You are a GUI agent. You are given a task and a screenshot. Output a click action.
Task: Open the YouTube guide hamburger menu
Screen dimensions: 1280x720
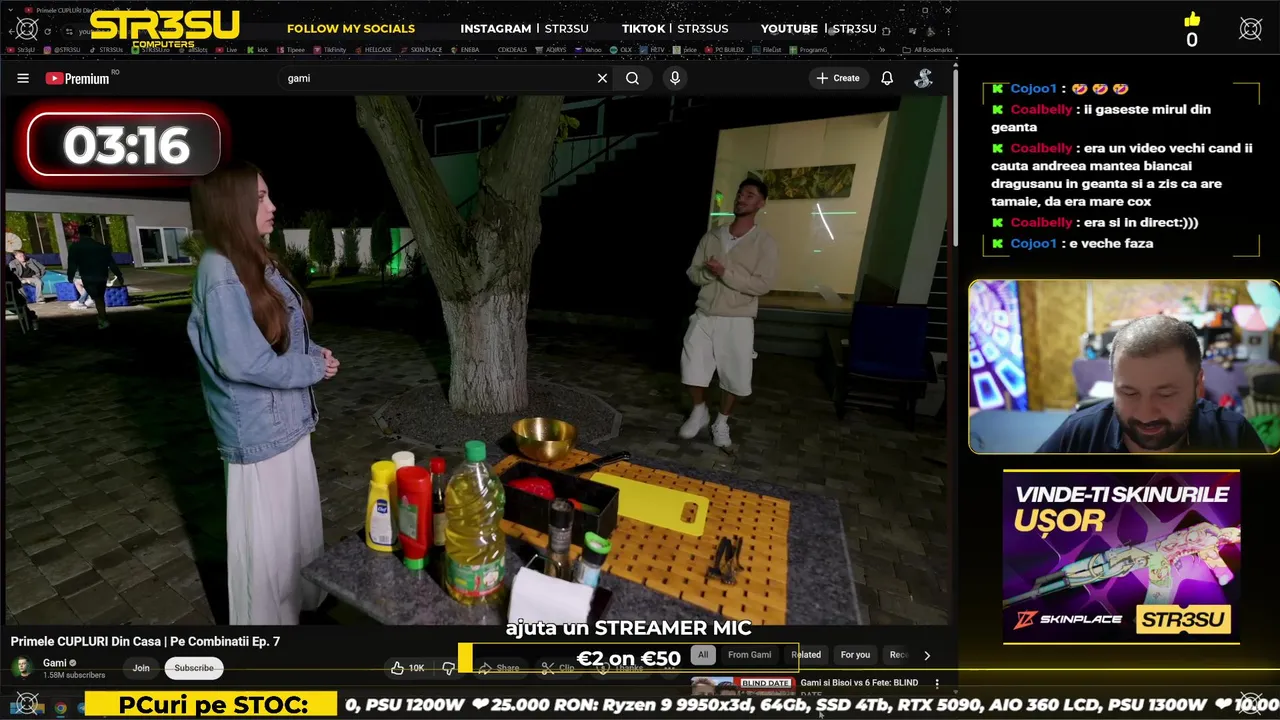(22, 78)
